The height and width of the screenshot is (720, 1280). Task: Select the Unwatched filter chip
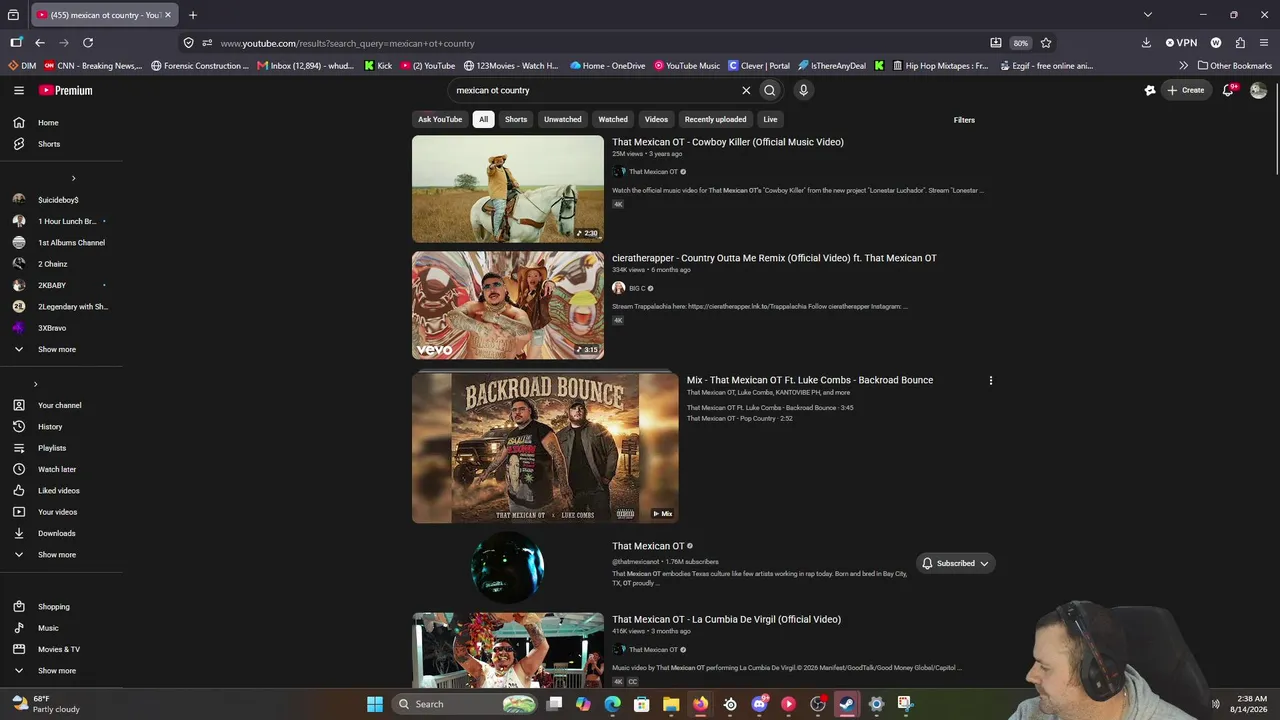click(563, 119)
